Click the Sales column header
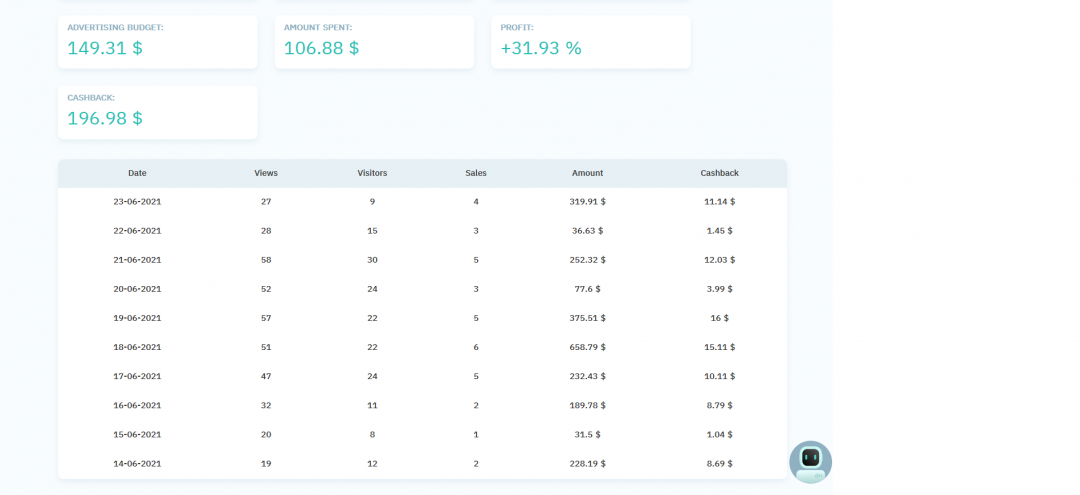The width and height of the screenshot is (1080, 495). coord(476,173)
